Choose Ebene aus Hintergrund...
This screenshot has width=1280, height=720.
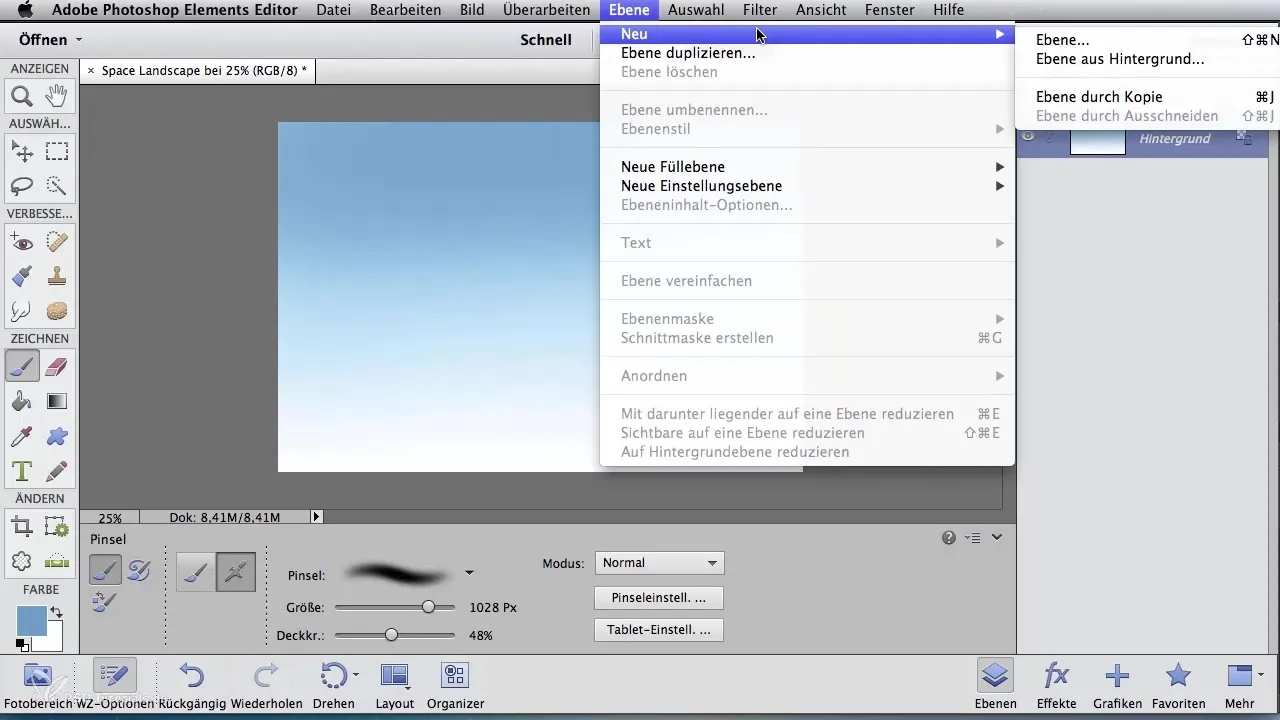[x=1120, y=59]
